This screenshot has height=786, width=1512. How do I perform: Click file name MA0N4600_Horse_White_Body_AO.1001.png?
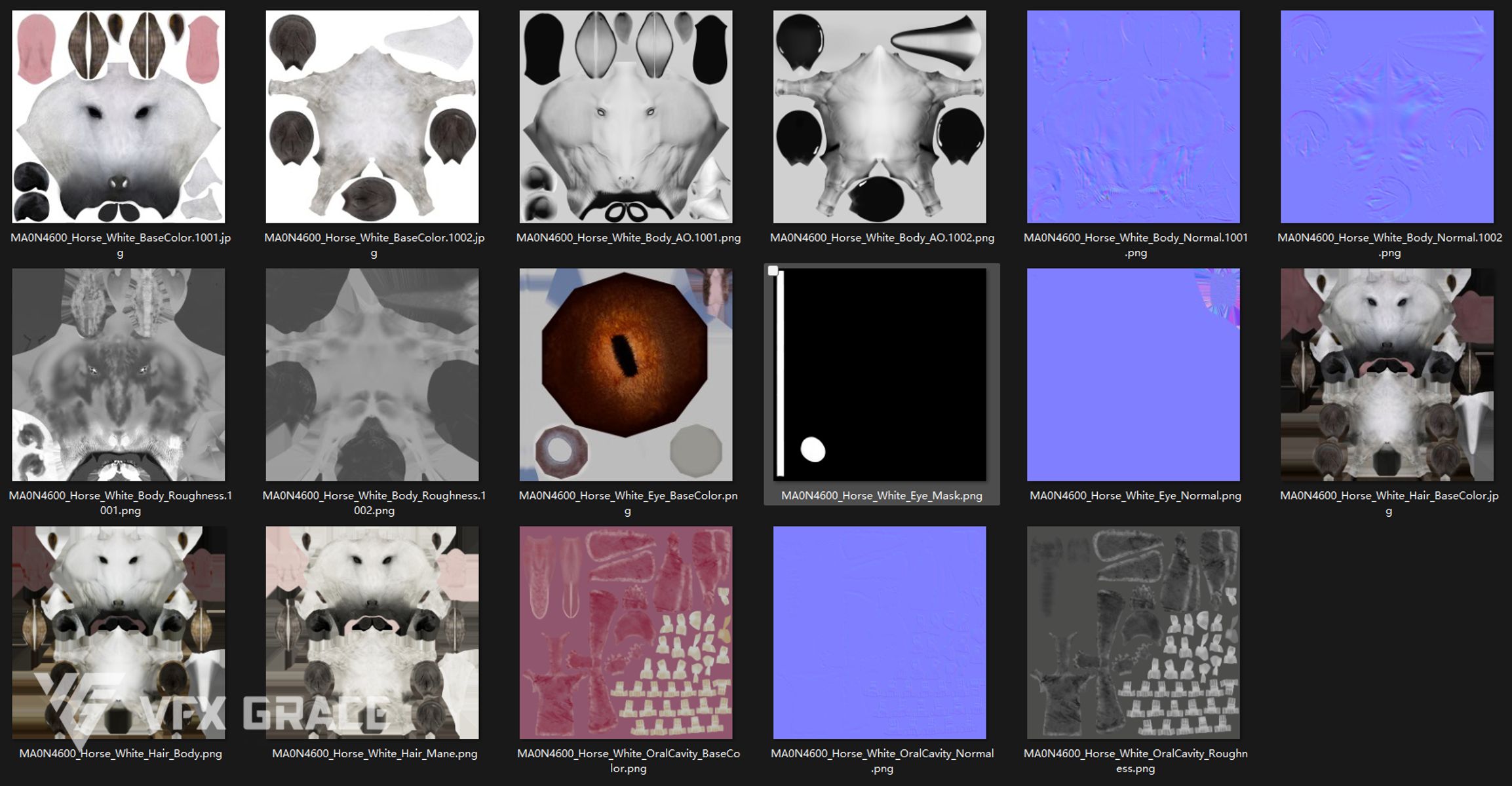tap(629, 238)
